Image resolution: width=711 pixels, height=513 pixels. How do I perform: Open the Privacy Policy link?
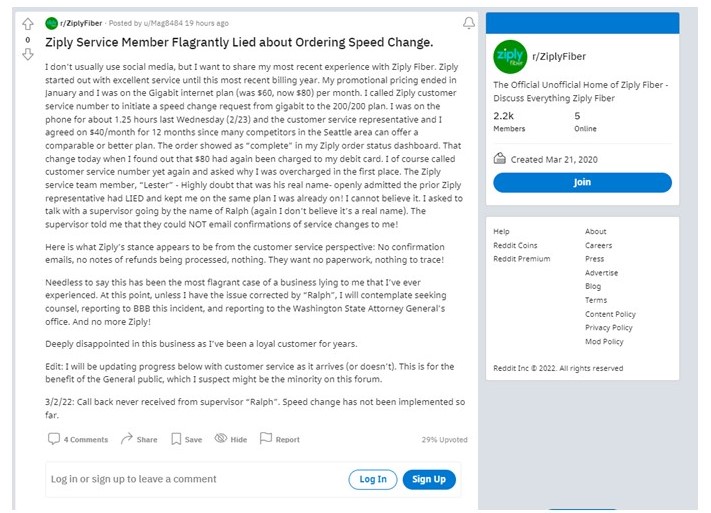(x=609, y=327)
